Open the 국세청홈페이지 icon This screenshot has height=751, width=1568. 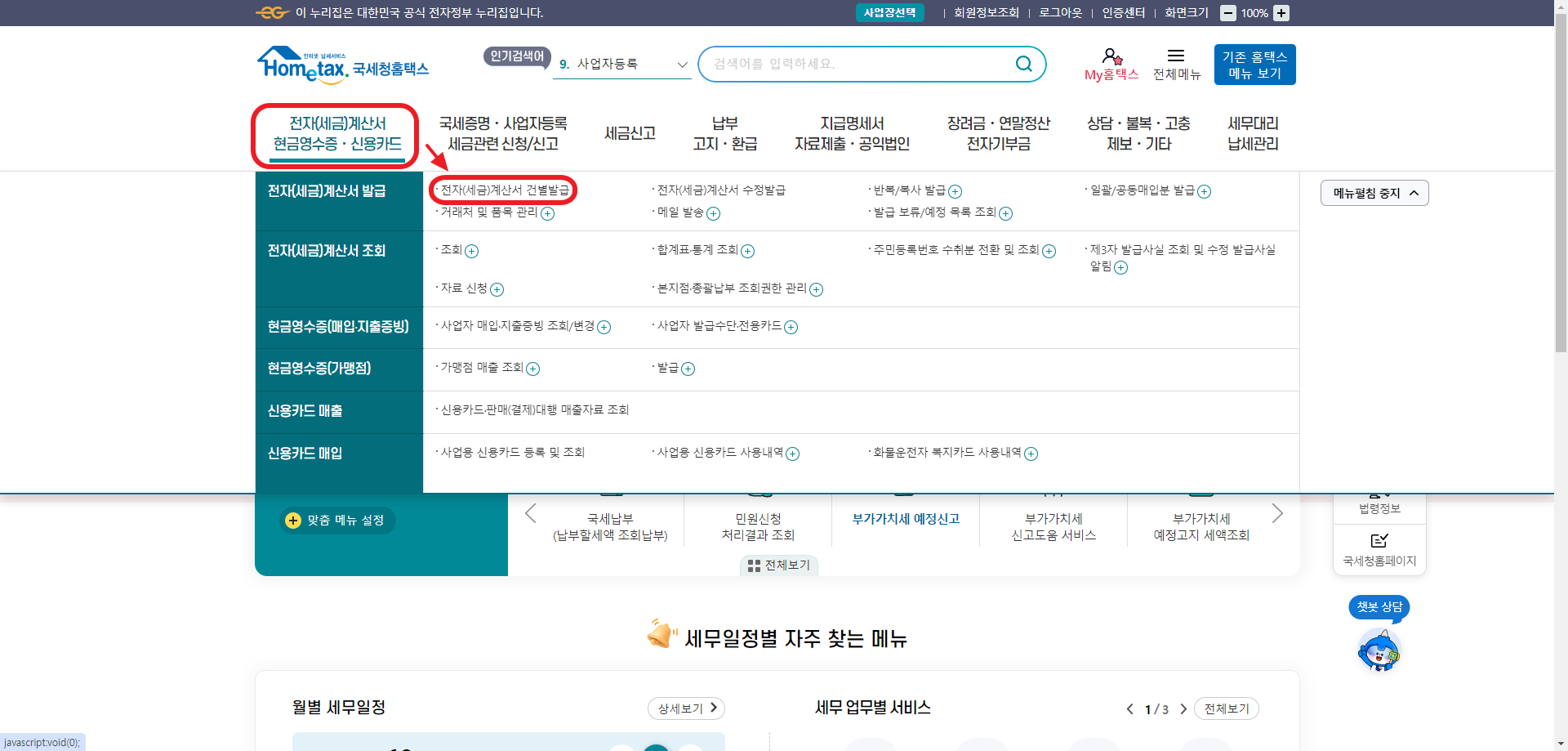1379,548
